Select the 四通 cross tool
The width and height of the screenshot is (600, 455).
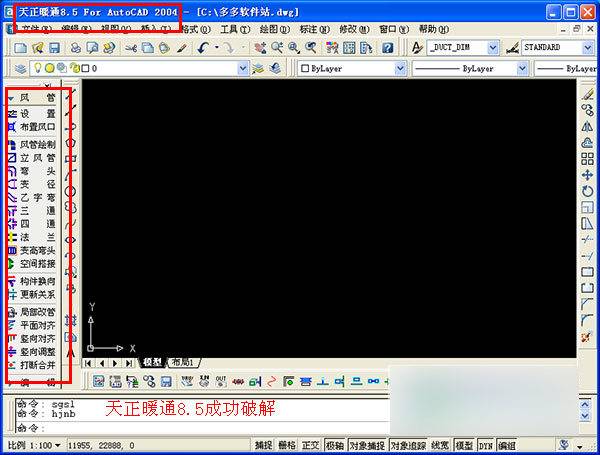[x=32, y=224]
